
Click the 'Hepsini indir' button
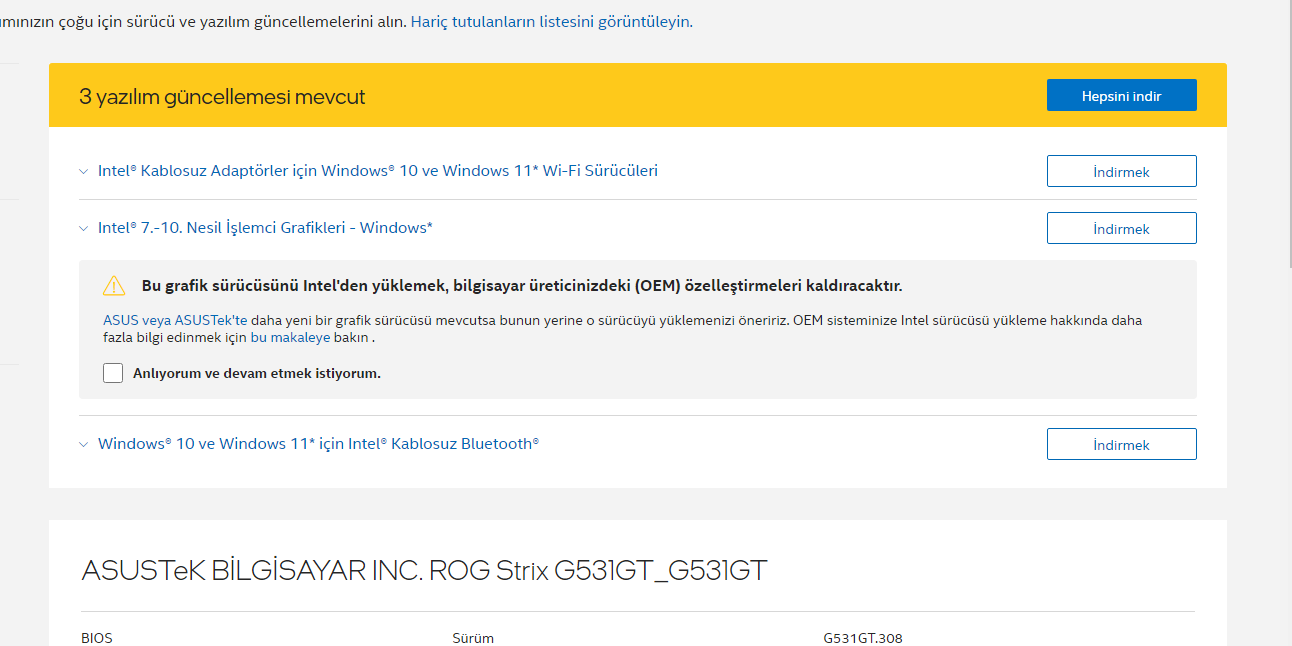[1121, 95]
